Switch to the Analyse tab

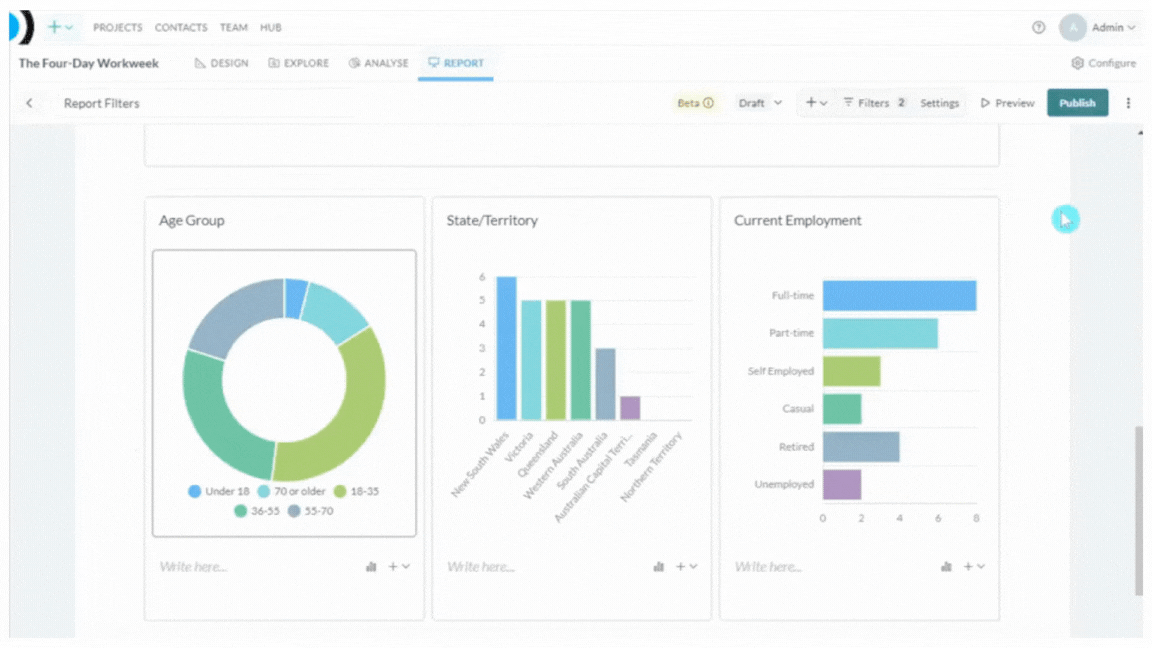pyautogui.click(x=378, y=63)
